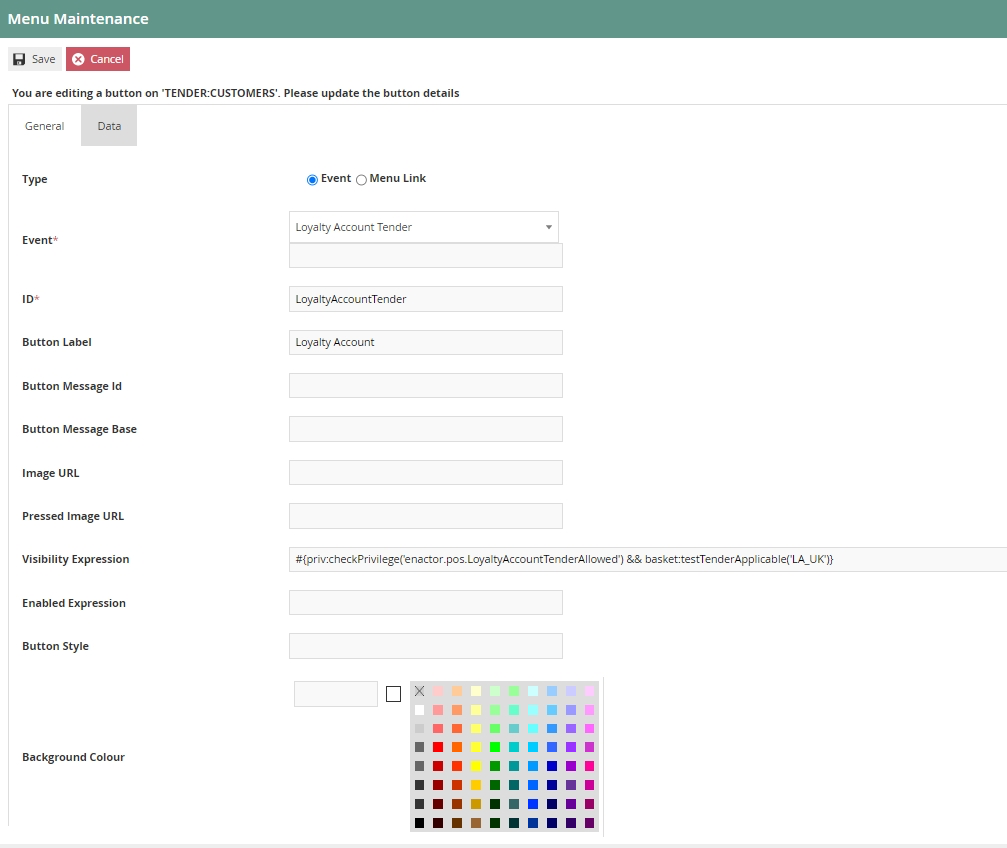1007x848 pixels.
Task: Click the floppy disk icon on Save
Action: 18,58
